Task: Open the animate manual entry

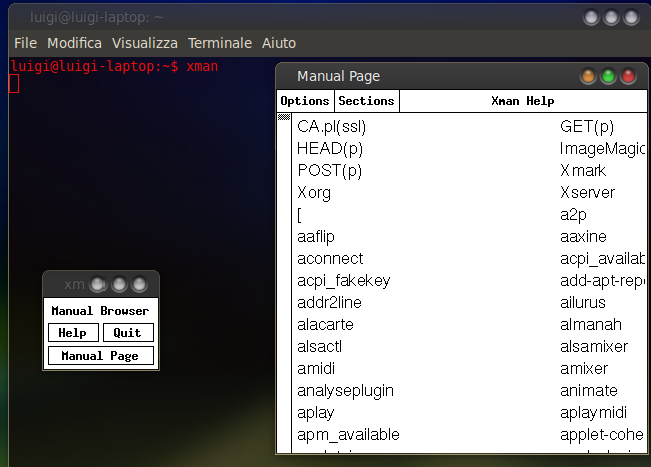Action: coord(588,391)
